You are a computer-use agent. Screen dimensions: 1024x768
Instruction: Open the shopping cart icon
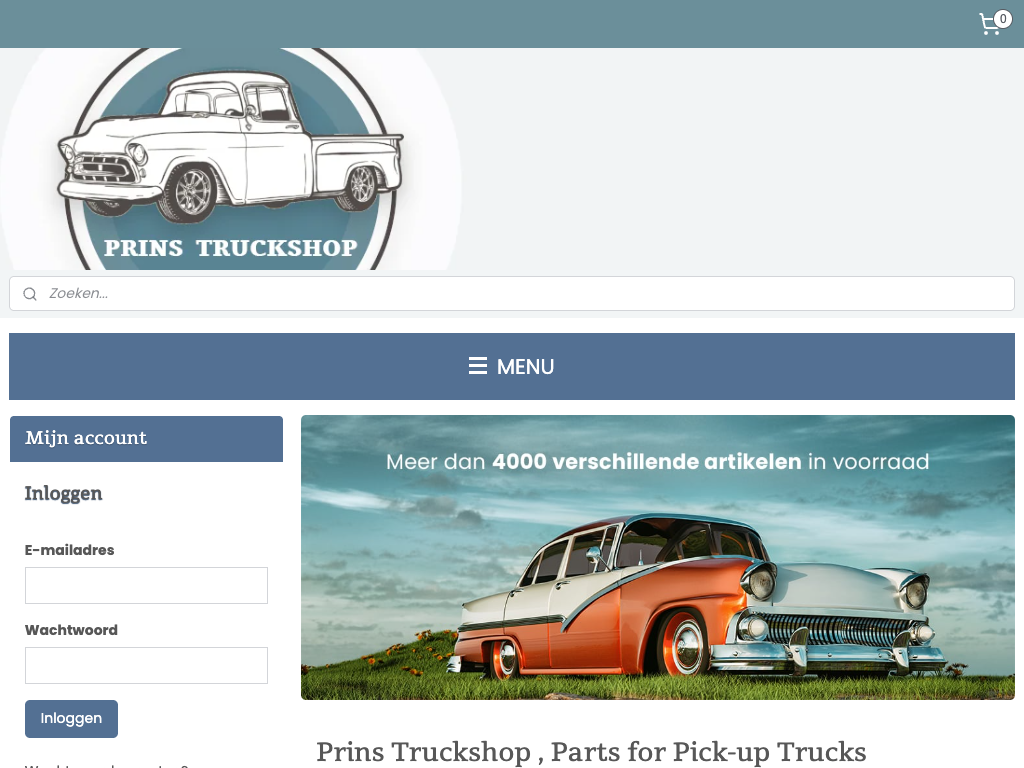[x=990, y=25]
